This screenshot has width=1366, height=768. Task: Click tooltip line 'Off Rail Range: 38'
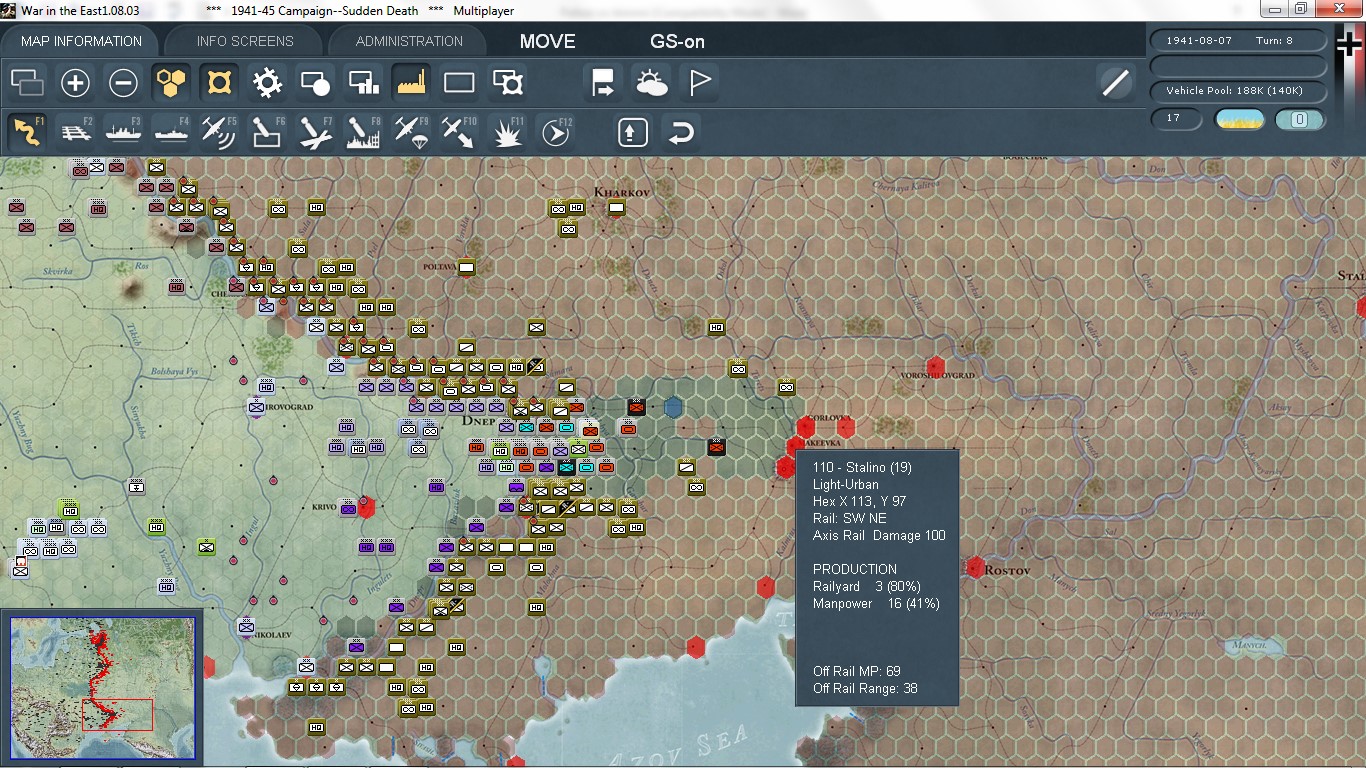865,688
